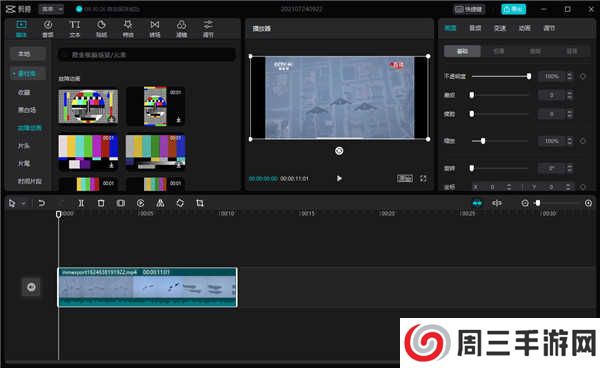Open the Media tab in top toolbar
The height and width of the screenshot is (368, 600).
[21, 29]
